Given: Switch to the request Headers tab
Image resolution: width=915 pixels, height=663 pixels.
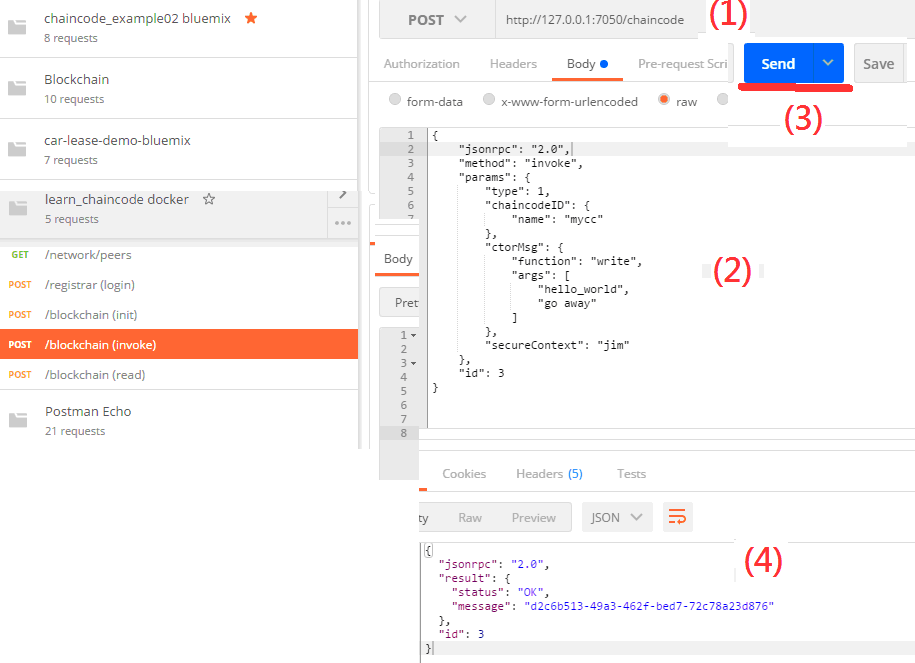Looking at the screenshot, I should pos(513,64).
